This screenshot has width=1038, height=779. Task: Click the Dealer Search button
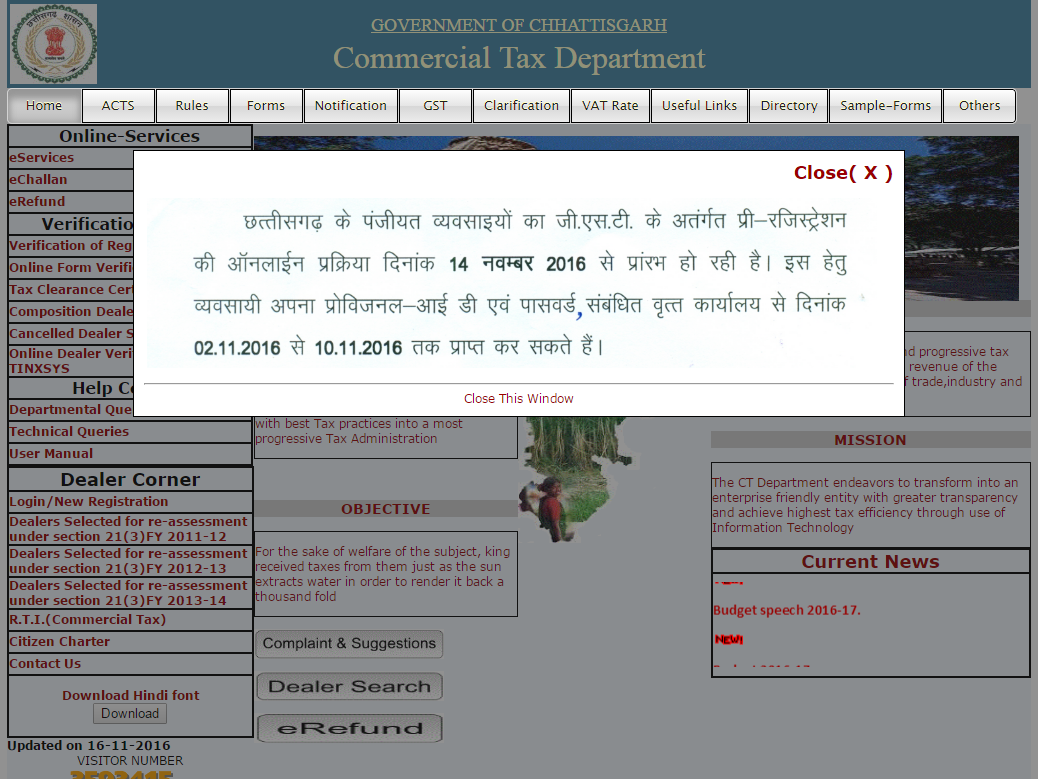click(x=349, y=687)
